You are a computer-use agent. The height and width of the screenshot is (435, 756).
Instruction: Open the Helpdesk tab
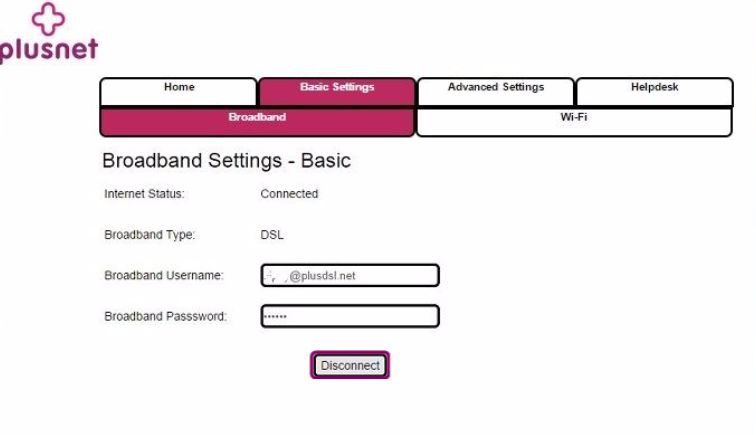[654, 89]
